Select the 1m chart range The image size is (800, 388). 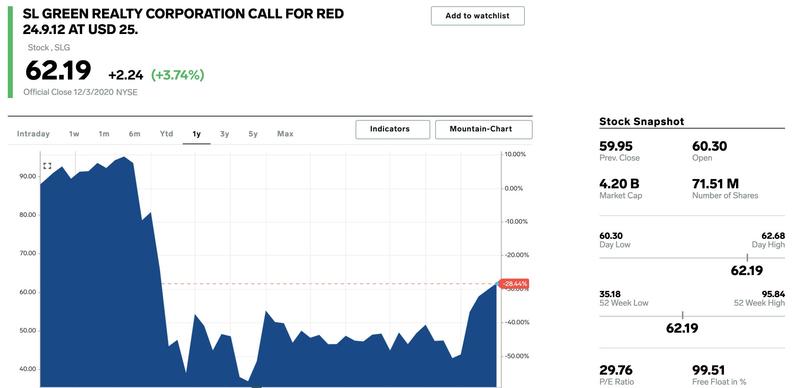104,134
